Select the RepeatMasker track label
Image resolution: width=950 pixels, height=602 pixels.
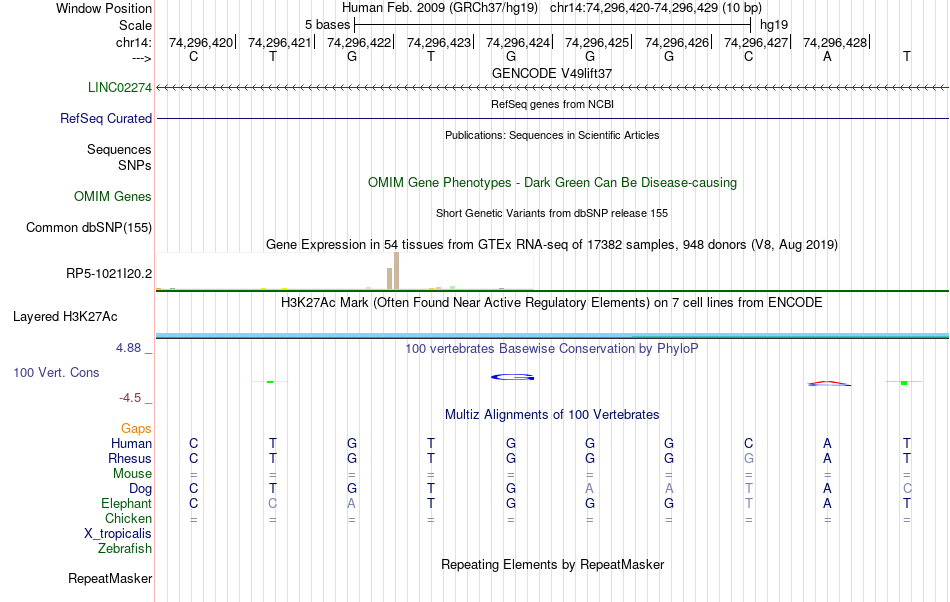point(110,578)
